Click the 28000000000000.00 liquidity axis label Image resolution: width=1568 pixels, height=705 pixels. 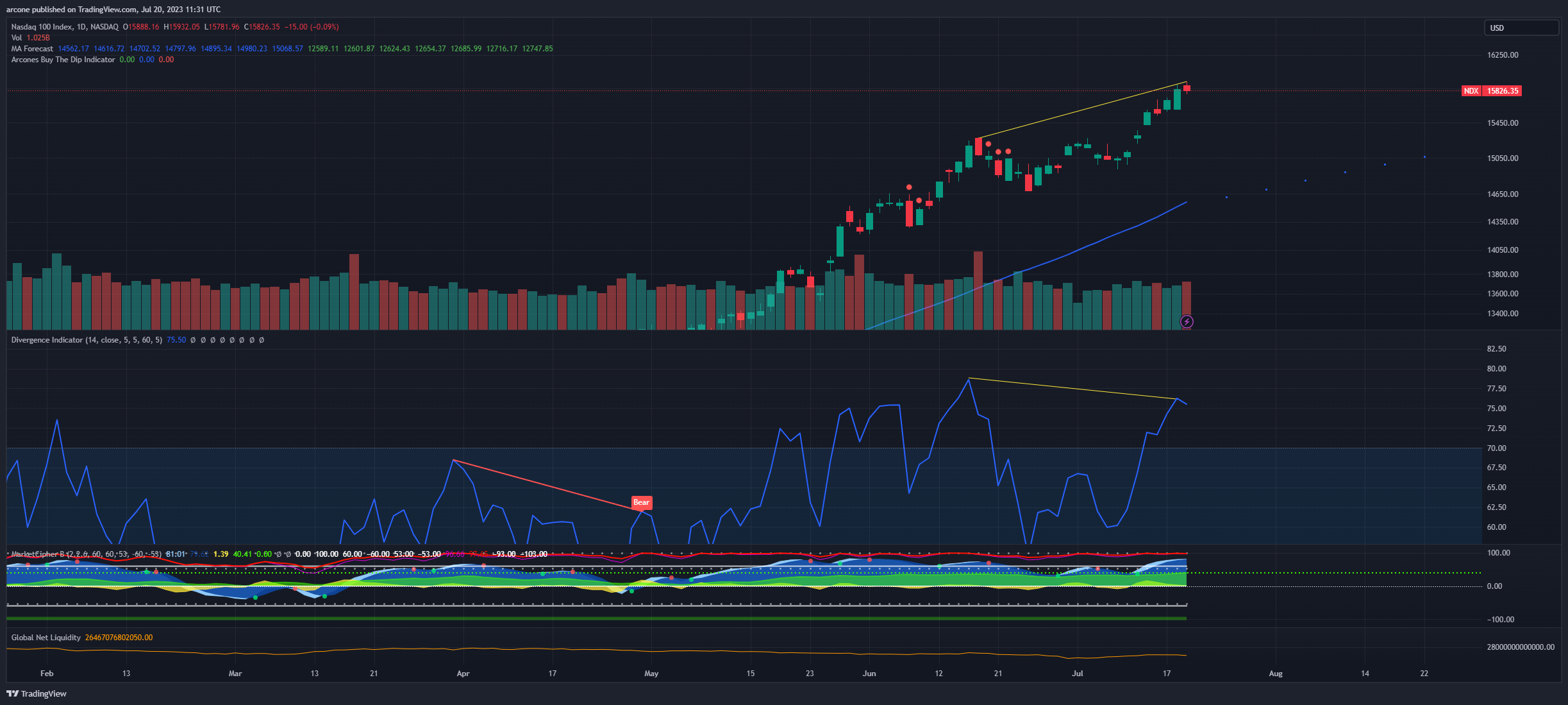(x=1521, y=647)
